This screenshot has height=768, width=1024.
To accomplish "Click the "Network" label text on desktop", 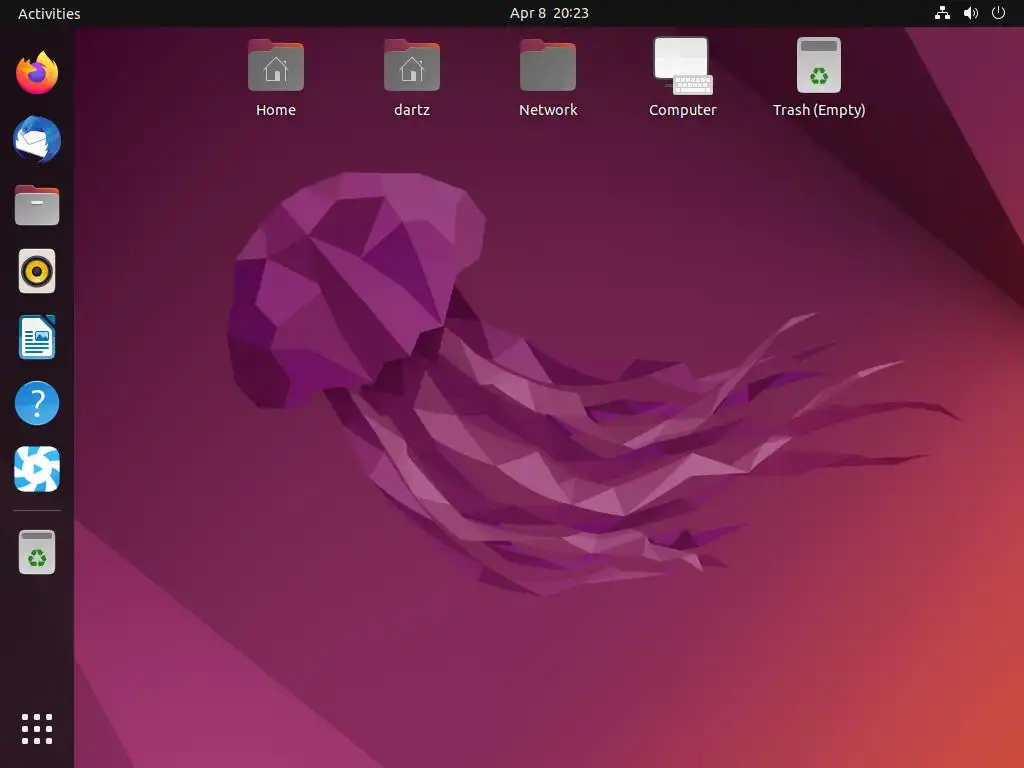I will [x=548, y=110].
